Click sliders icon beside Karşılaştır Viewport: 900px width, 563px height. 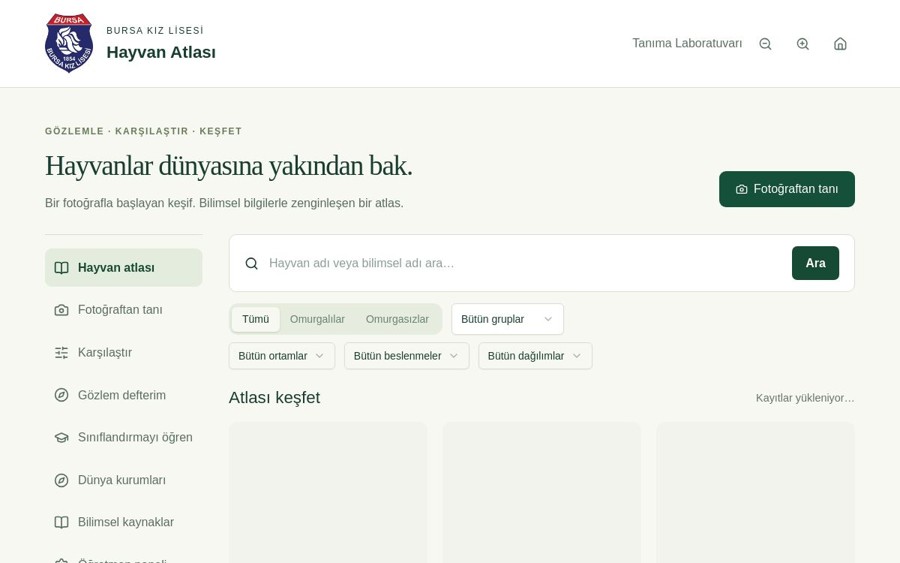61,353
